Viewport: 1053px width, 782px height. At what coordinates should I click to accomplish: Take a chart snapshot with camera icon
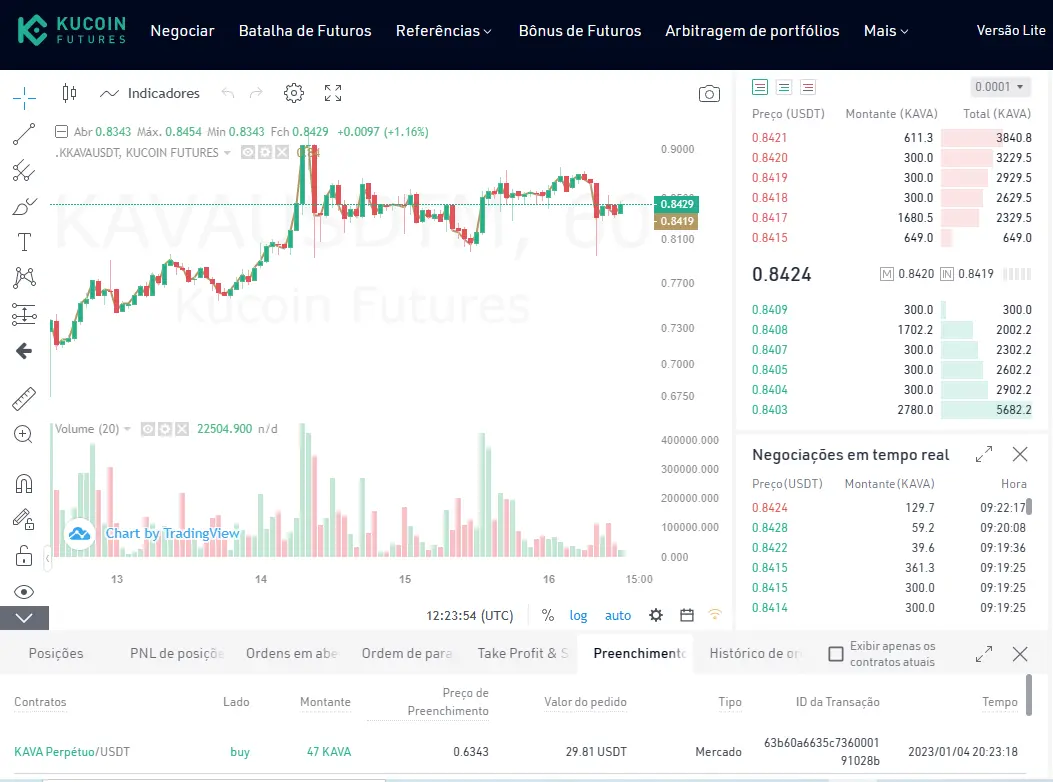point(709,93)
